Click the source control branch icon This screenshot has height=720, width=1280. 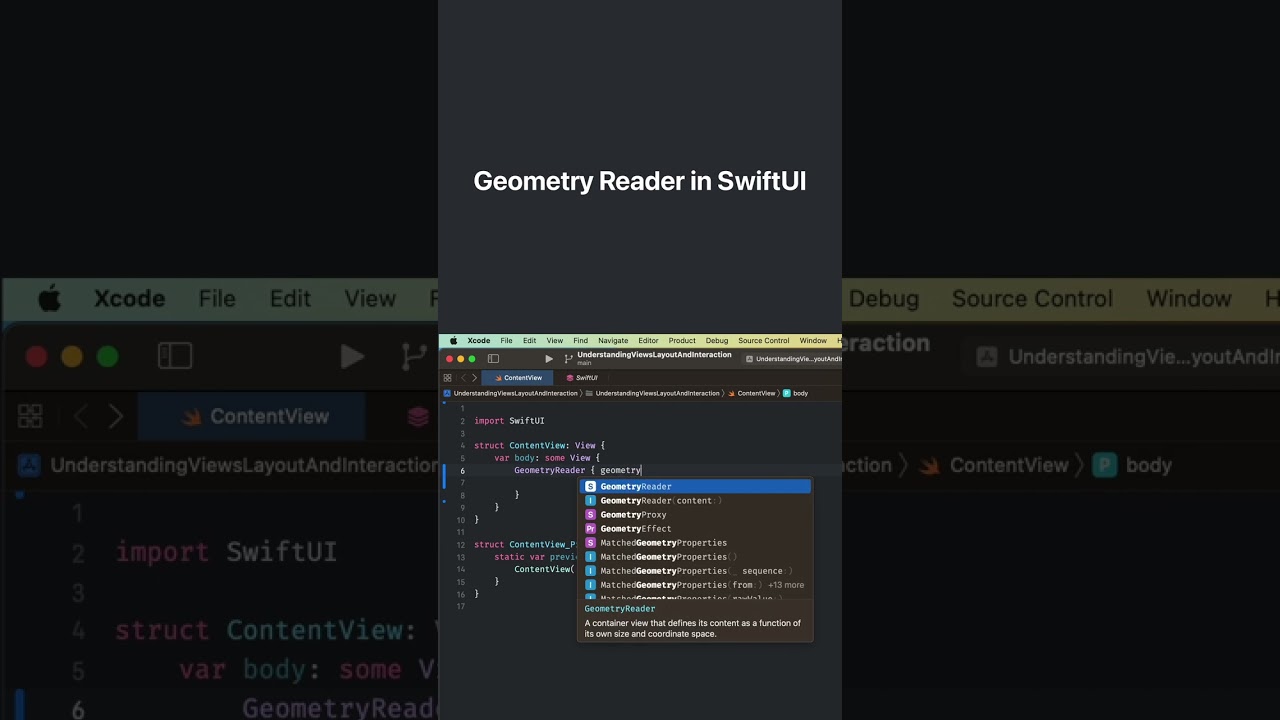click(x=569, y=358)
